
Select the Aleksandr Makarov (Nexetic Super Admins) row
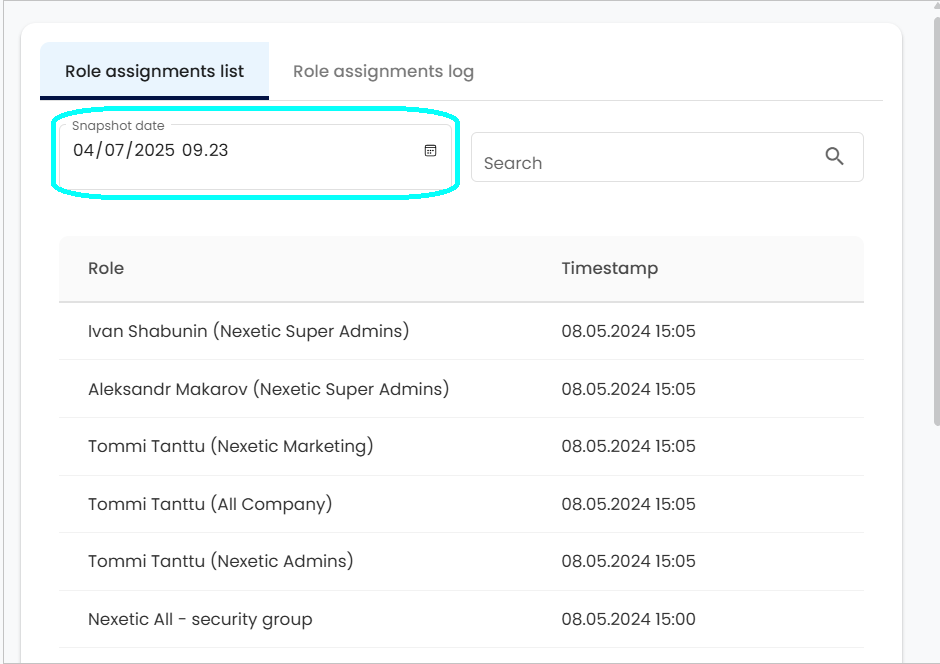[x=462, y=389]
